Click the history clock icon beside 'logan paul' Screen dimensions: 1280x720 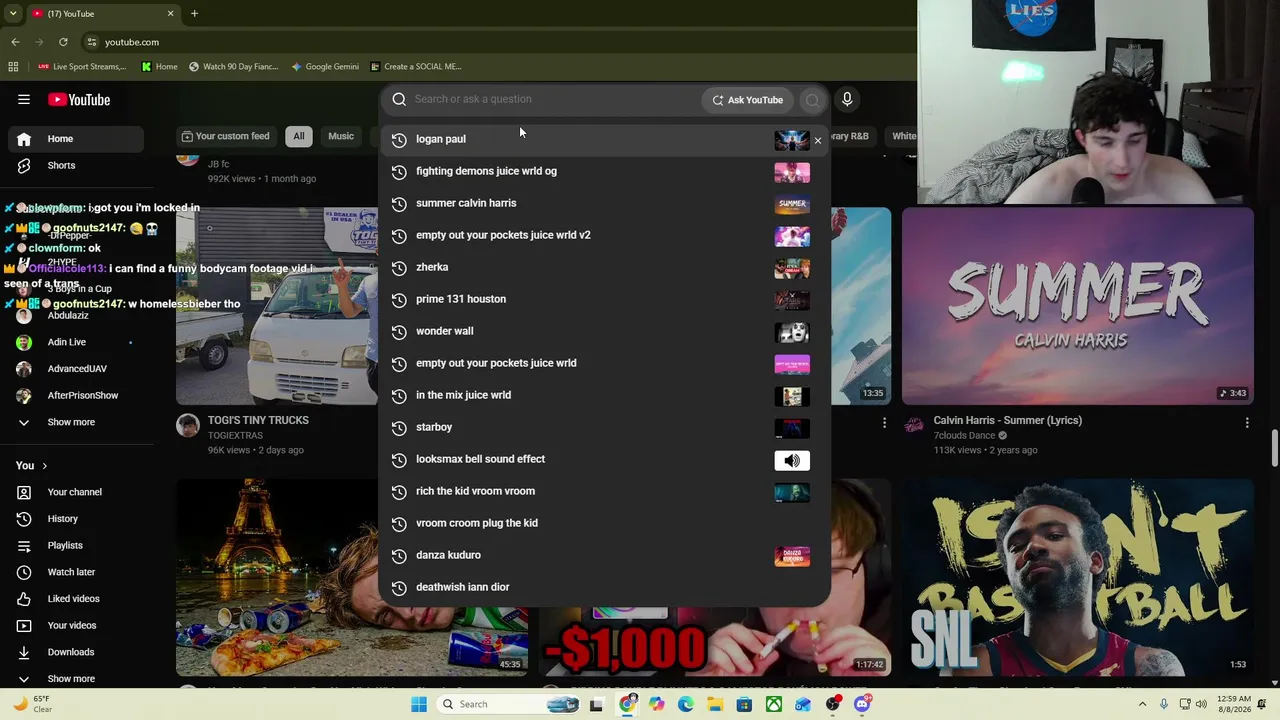(x=399, y=140)
